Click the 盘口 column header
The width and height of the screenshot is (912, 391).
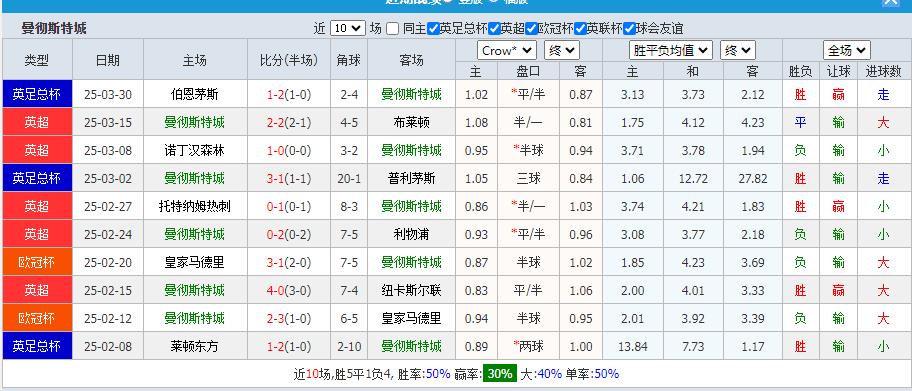coord(528,71)
